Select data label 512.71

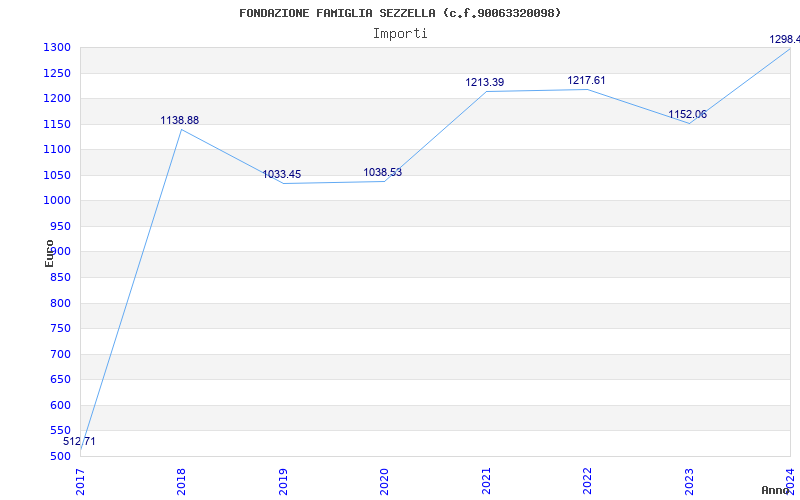79,442
